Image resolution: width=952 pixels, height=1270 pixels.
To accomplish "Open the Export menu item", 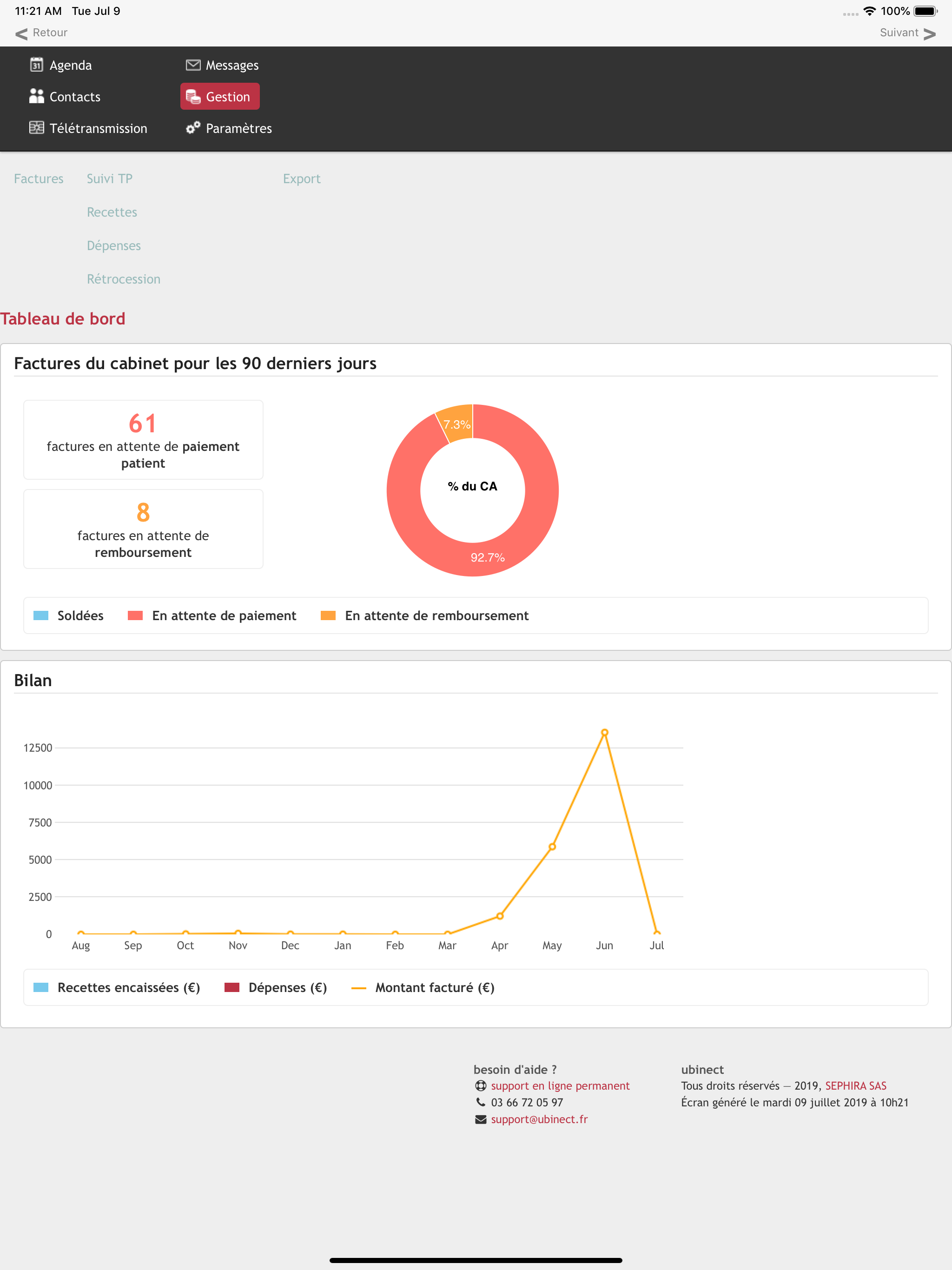I will point(301,179).
